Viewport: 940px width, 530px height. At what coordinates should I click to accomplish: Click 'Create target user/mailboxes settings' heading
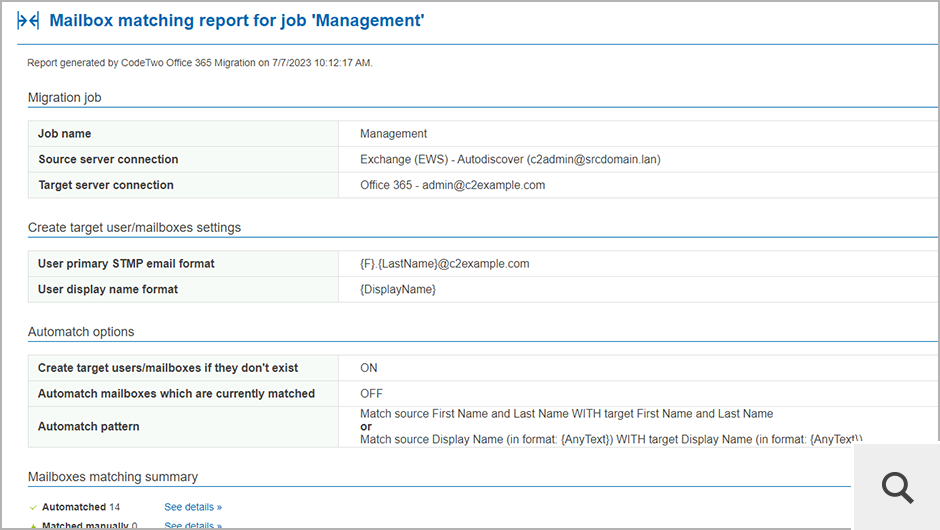(x=134, y=228)
